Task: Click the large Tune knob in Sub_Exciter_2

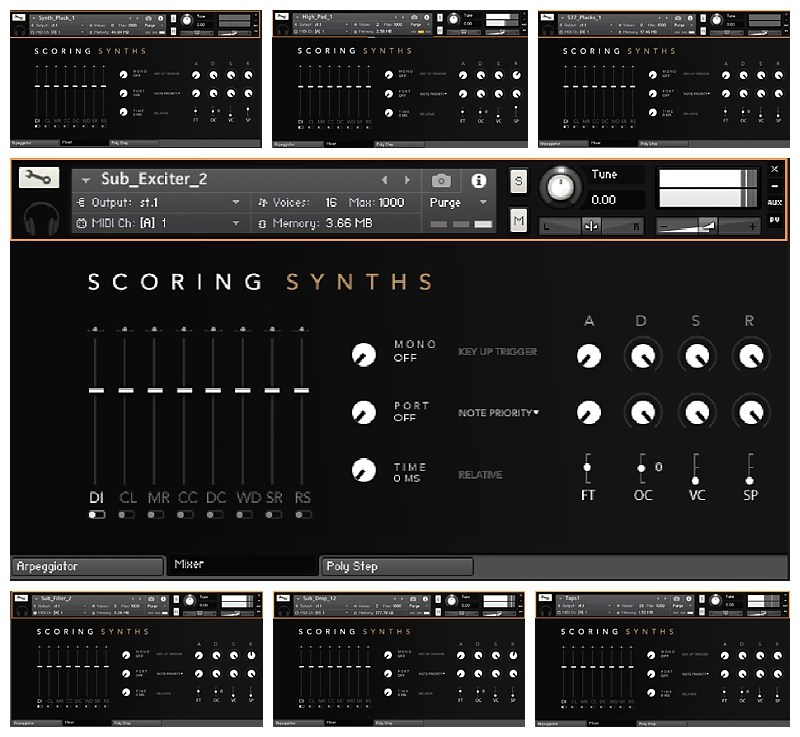Action: pyautogui.click(x=562, y=186)
